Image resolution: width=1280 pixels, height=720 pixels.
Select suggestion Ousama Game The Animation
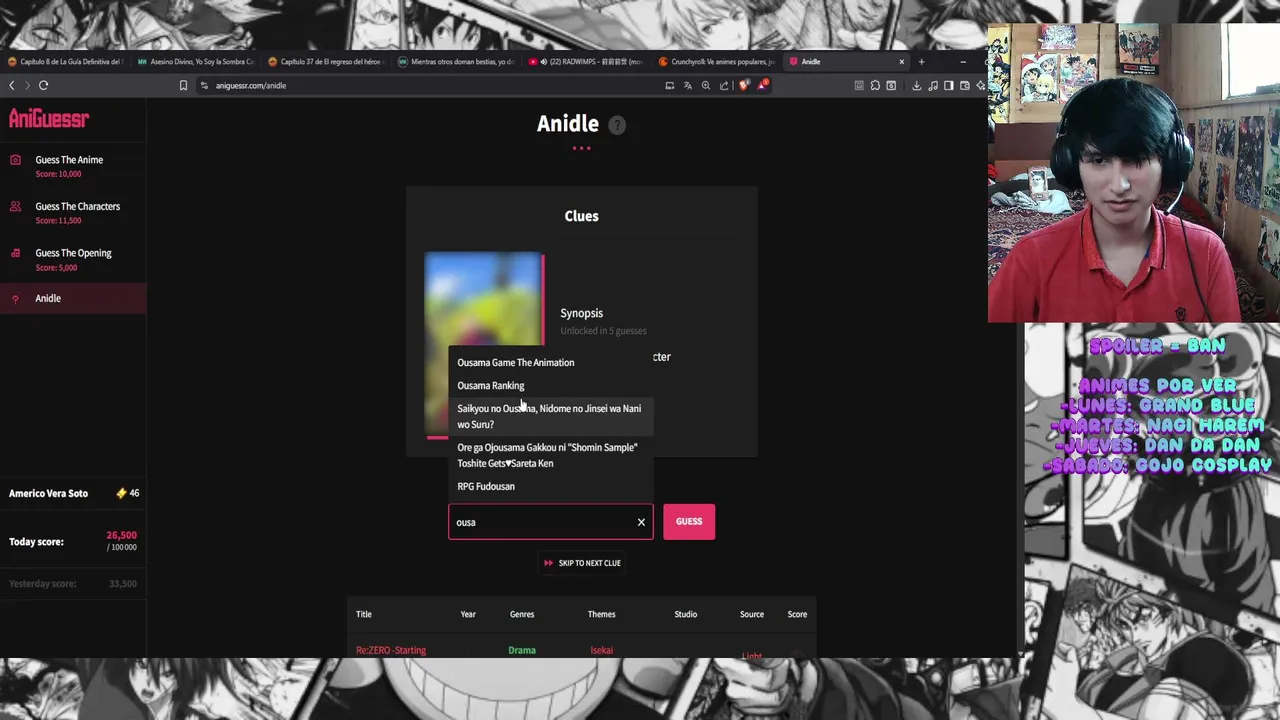pos(551,363)
